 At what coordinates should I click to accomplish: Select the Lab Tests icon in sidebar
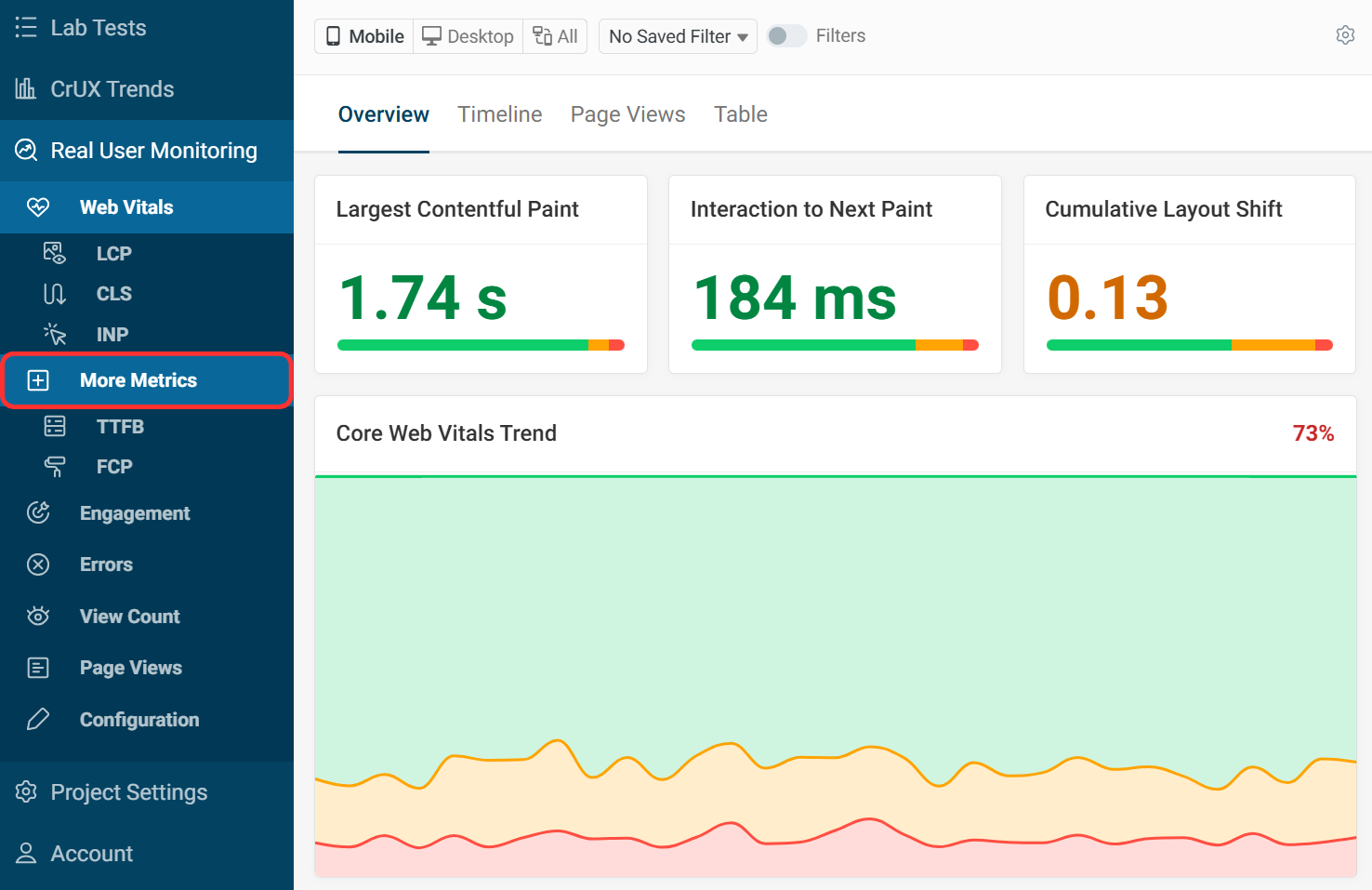click(x=25, y=27)
